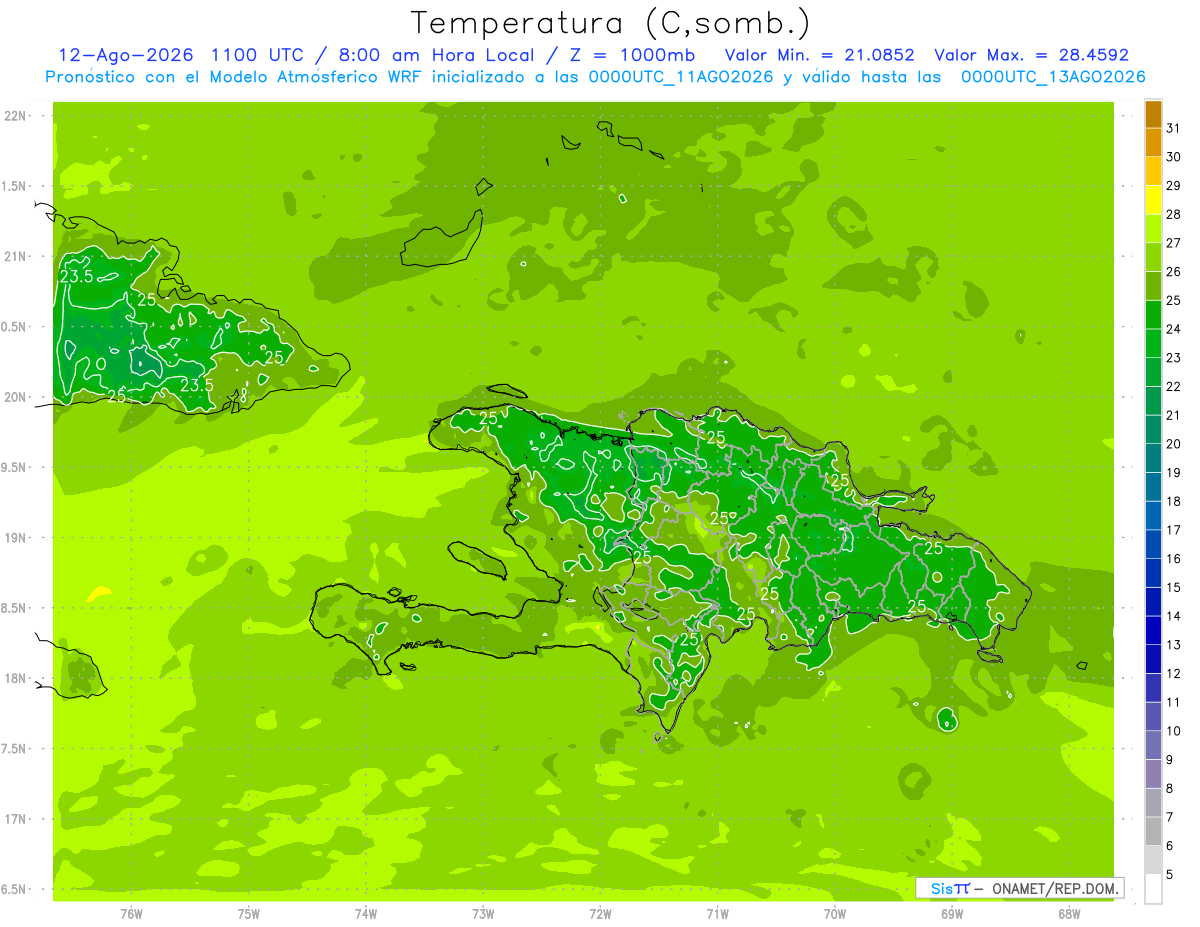Pick the purple legend swatch between 8 and 9
The width and height of the screenshot is (1200, 927).
click(1153, 774)
